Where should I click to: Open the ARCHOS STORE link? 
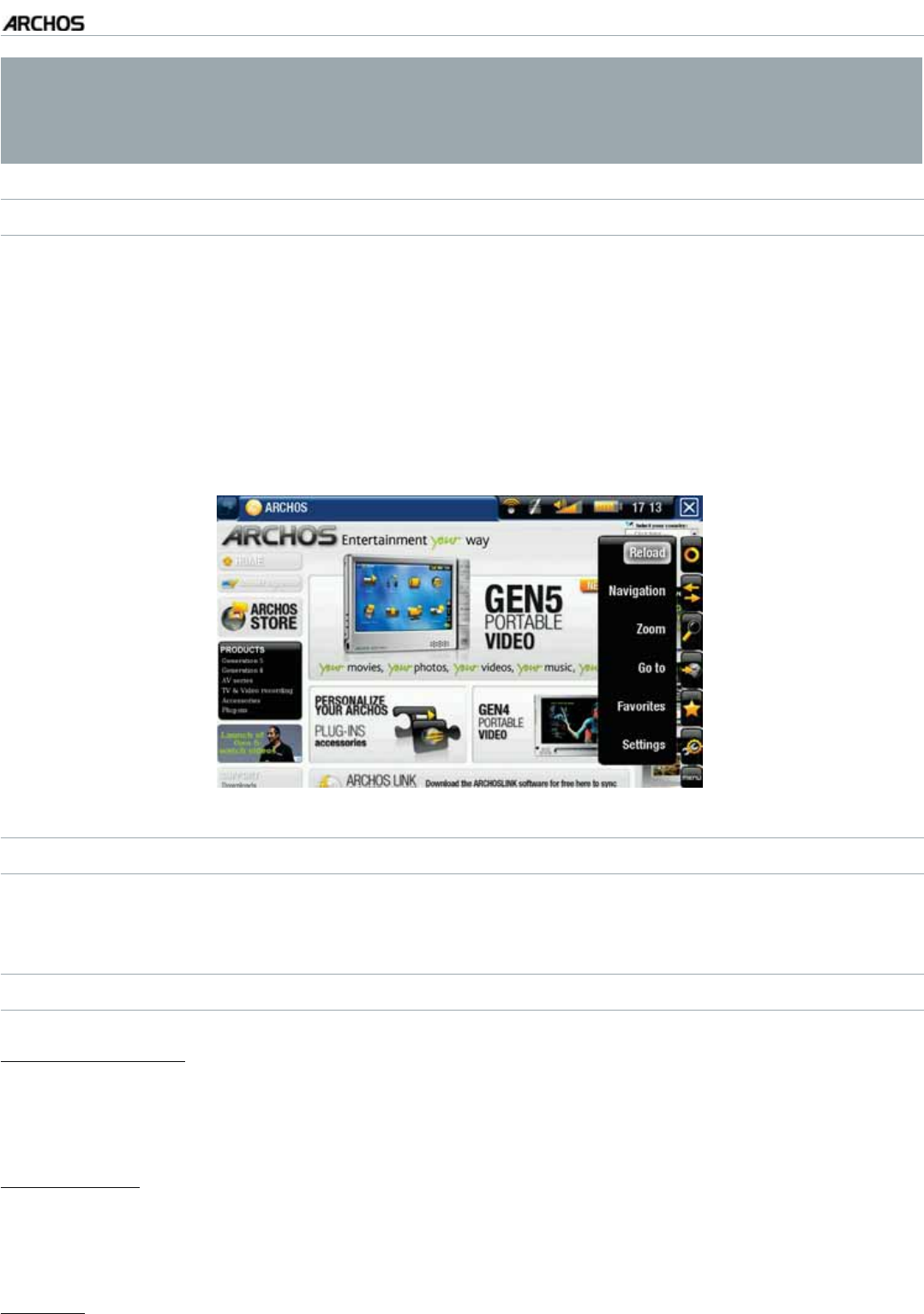[260, 615]
